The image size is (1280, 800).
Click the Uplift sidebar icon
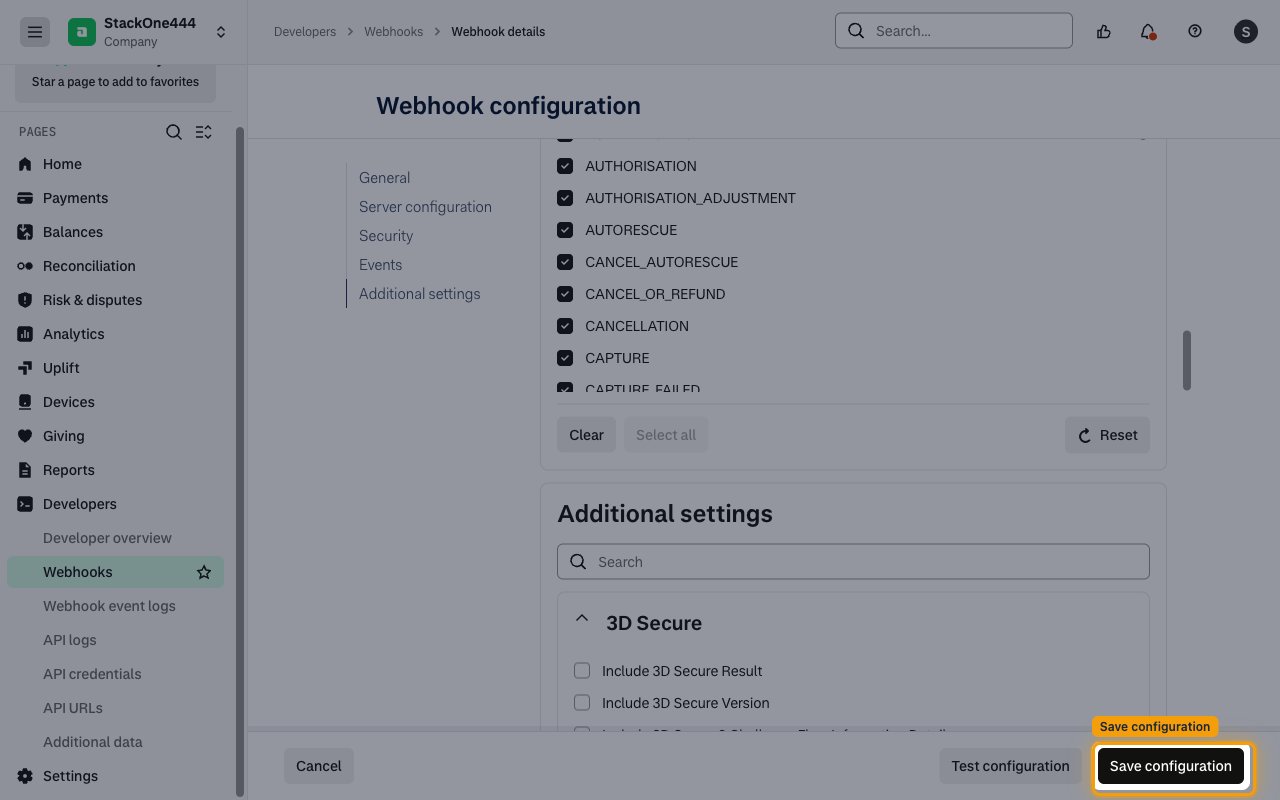coord(25,368)
